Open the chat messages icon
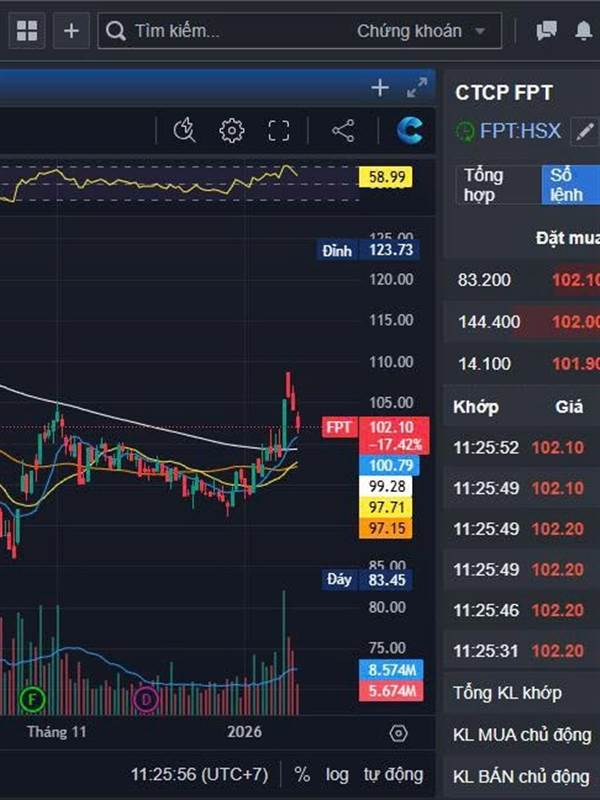The width and height of the screenshot is (600, 800). tap(546, 31)
